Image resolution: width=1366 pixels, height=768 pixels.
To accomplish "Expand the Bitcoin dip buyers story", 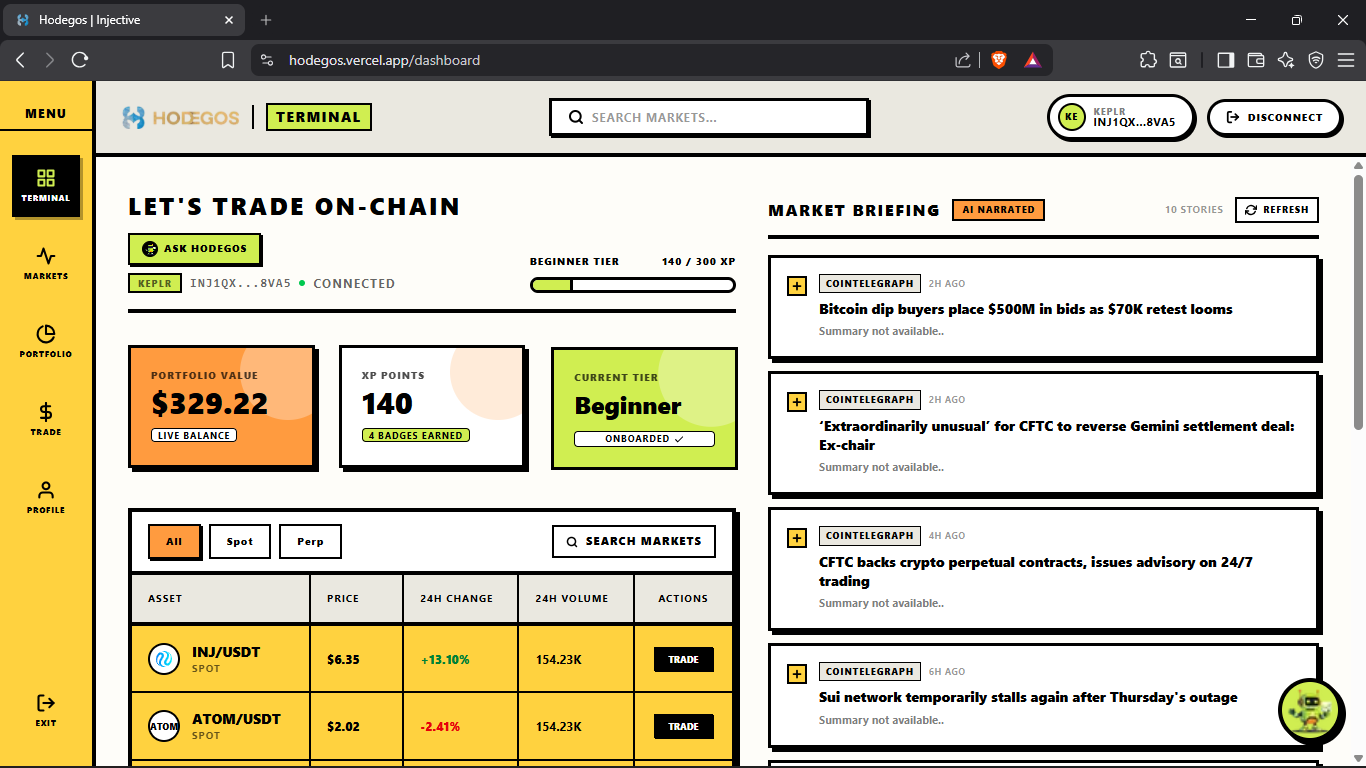I will [797, 286].
